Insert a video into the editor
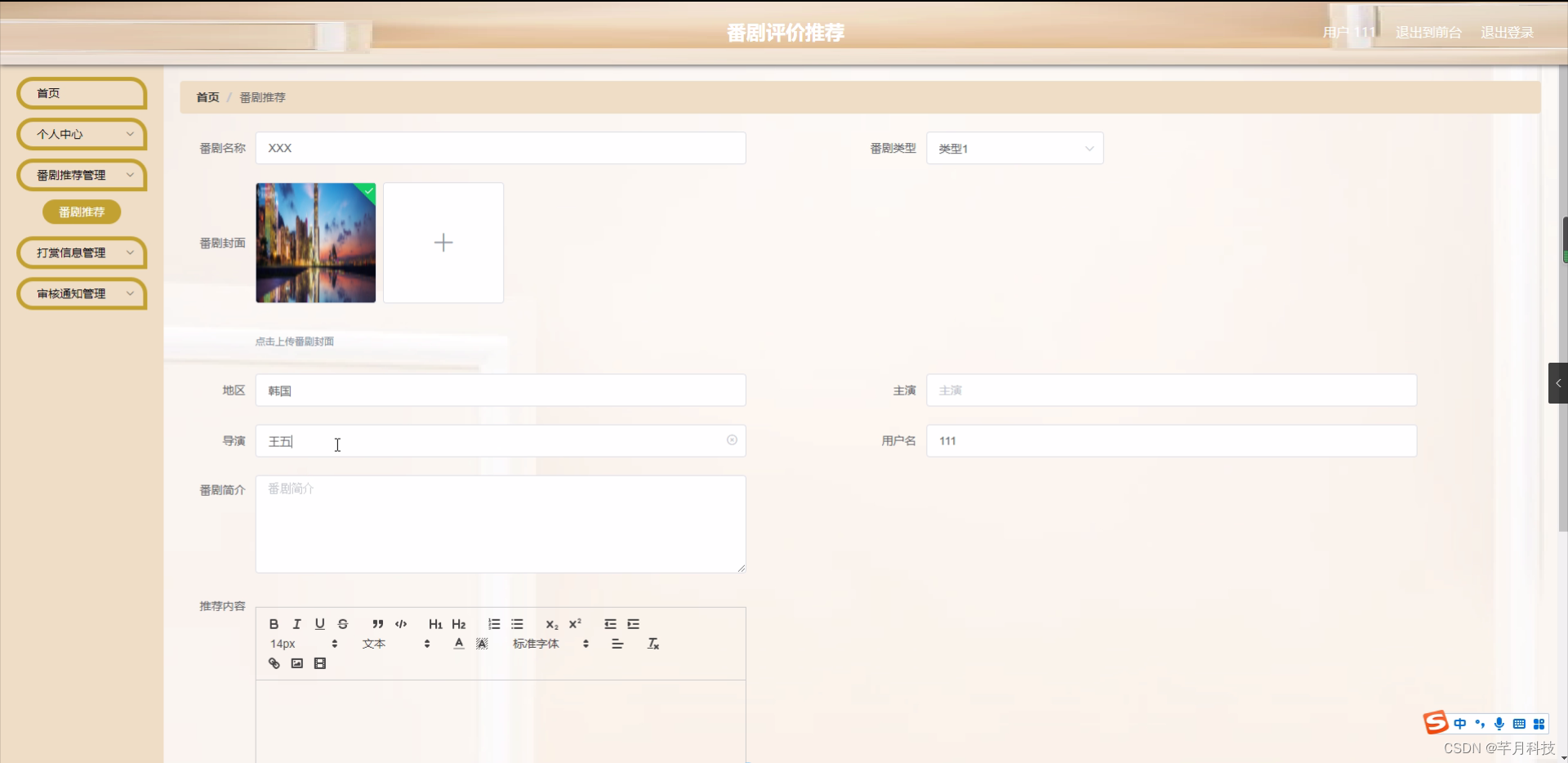This screenshot has width=1568, height=763. point(319,663)
